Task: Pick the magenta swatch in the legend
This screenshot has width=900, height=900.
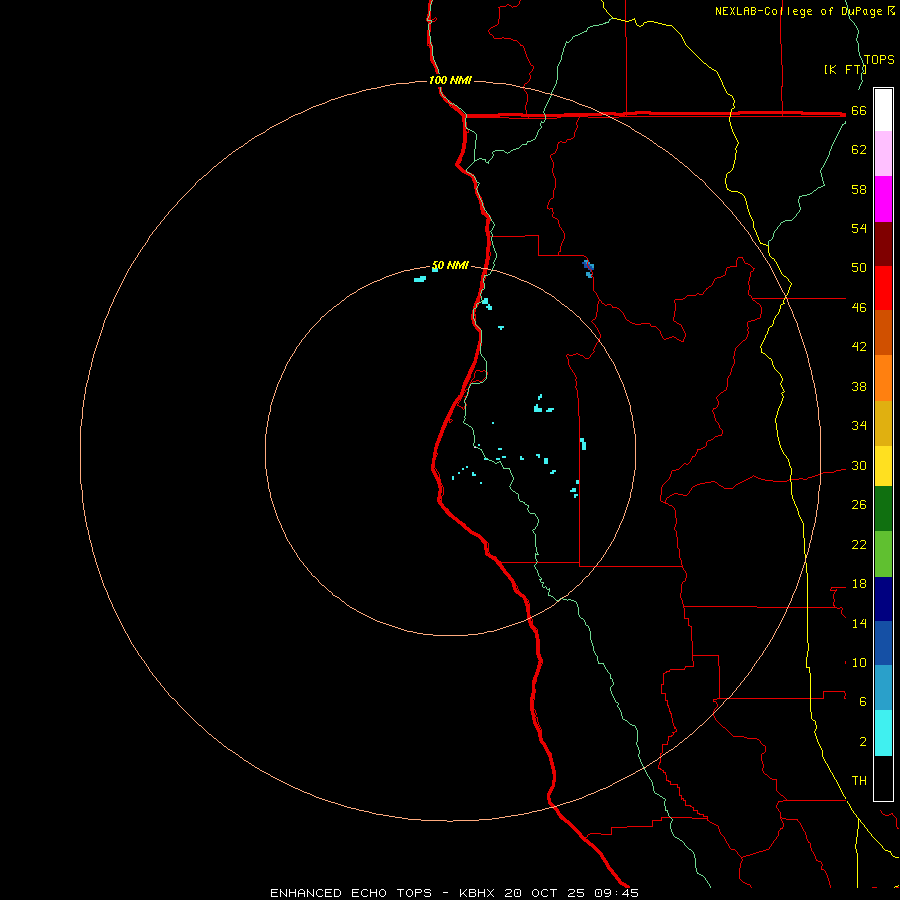Action: [x=883, y=198]
